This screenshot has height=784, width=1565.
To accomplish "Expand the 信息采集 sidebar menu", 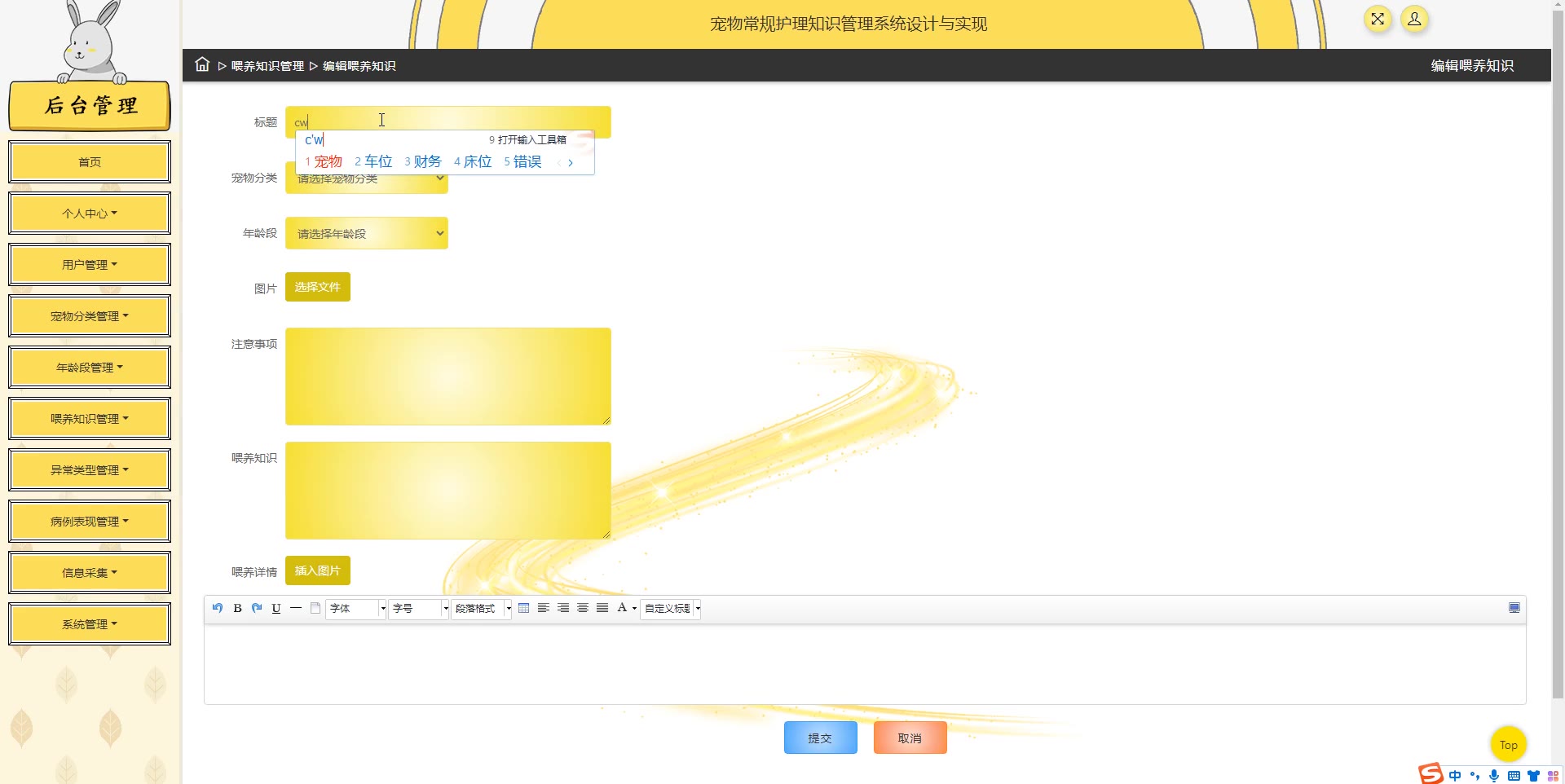I will click(90, 573).
